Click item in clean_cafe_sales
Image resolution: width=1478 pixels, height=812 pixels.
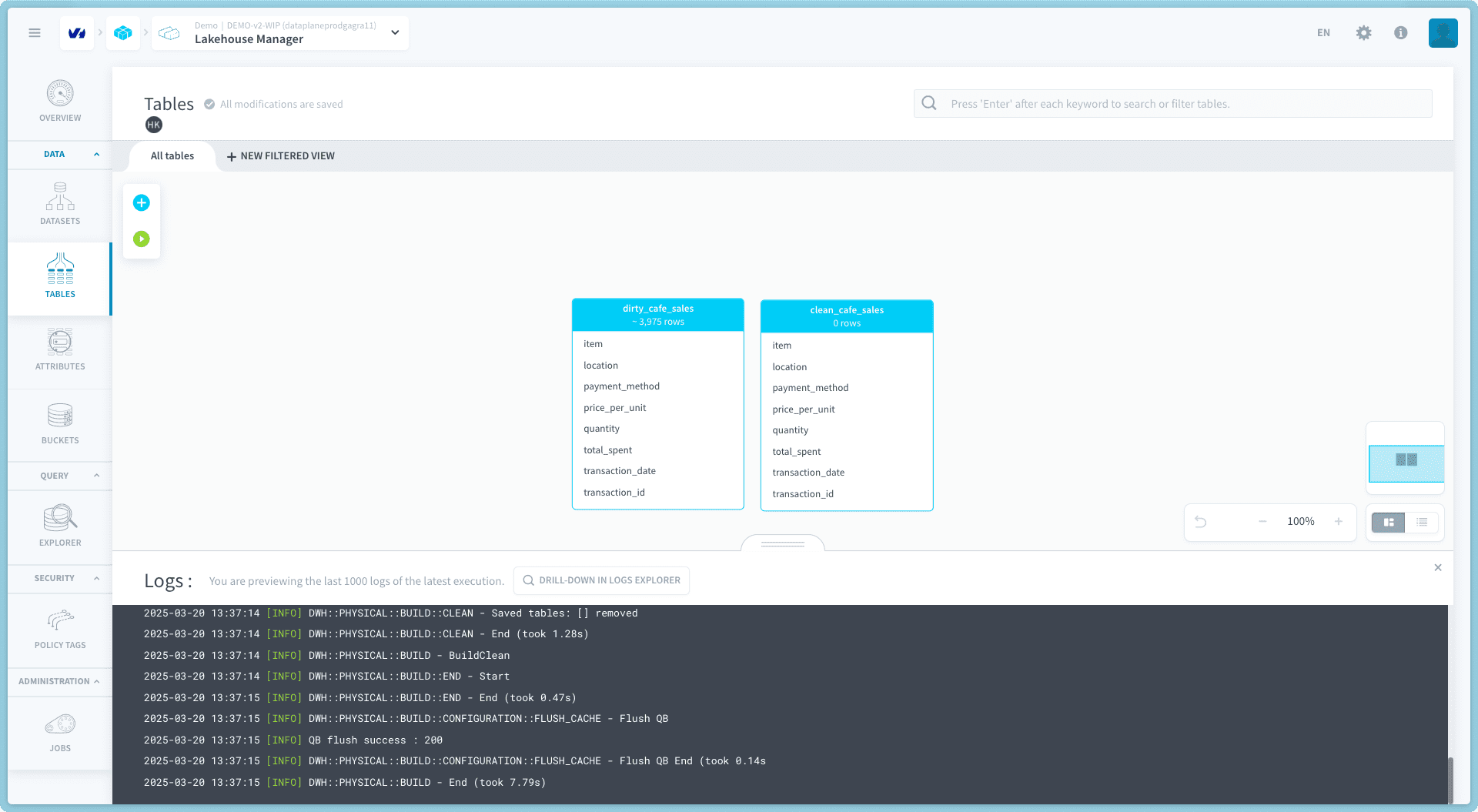click(x=782, y=346)
